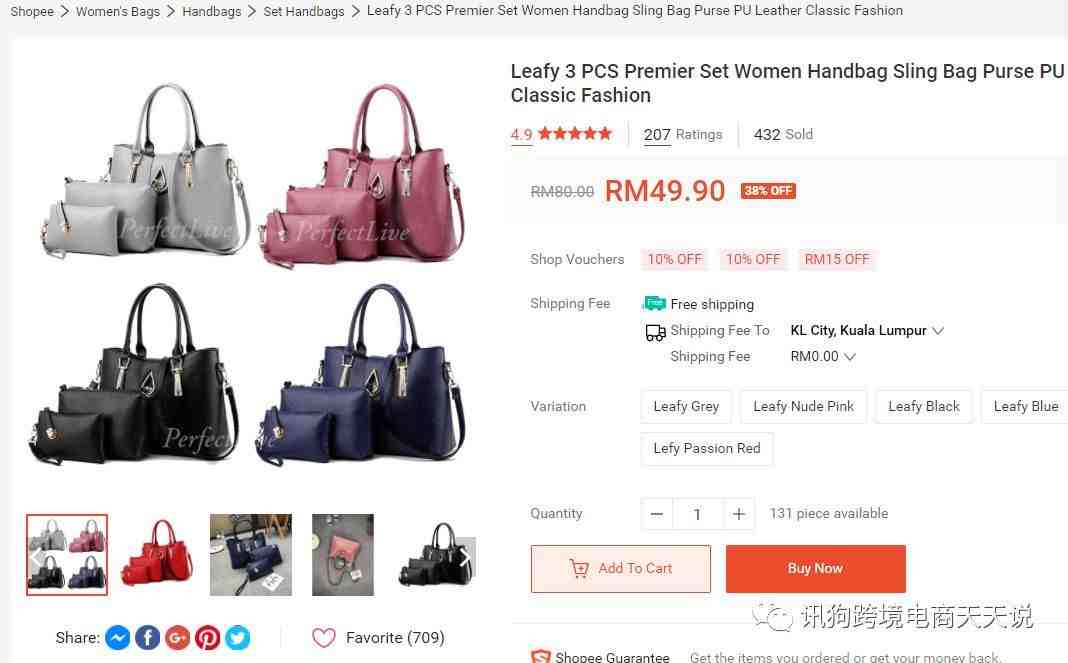The height and width of the screenshot is (663, 1068).
Task: Select Leafy Nude Pink variation
Action: tap(803, 407)
